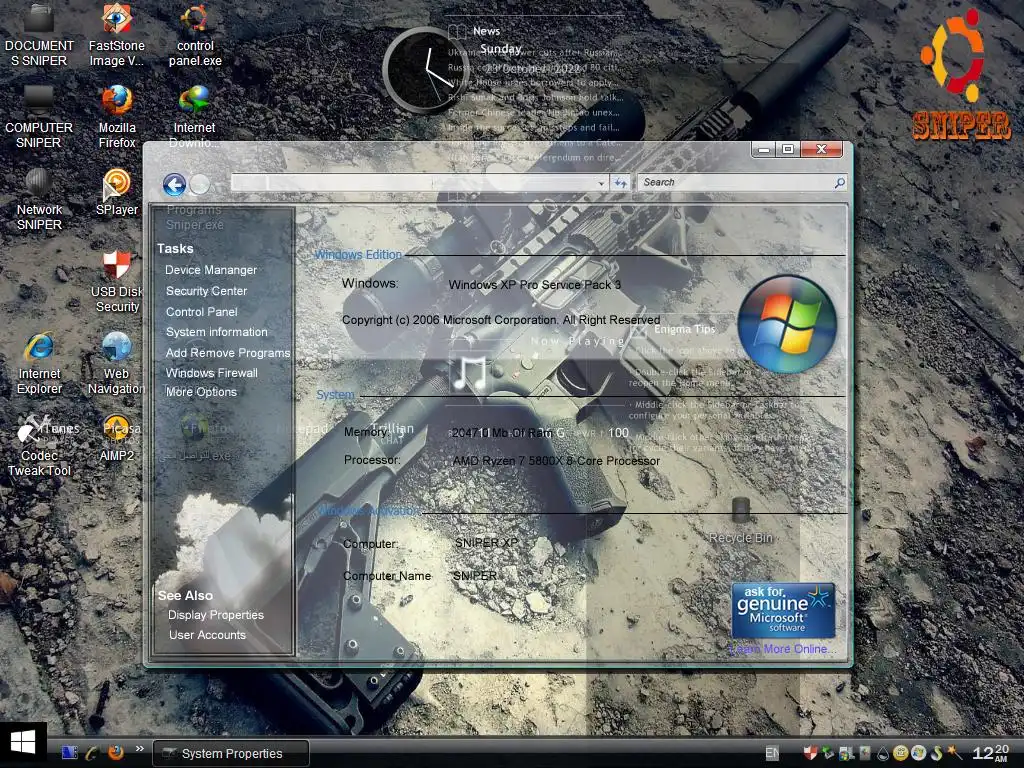The height and width of the screenshot is (768, 1024).
Task: Open Codec Tweak Tool desktop icon
Action: click(39, 446)
